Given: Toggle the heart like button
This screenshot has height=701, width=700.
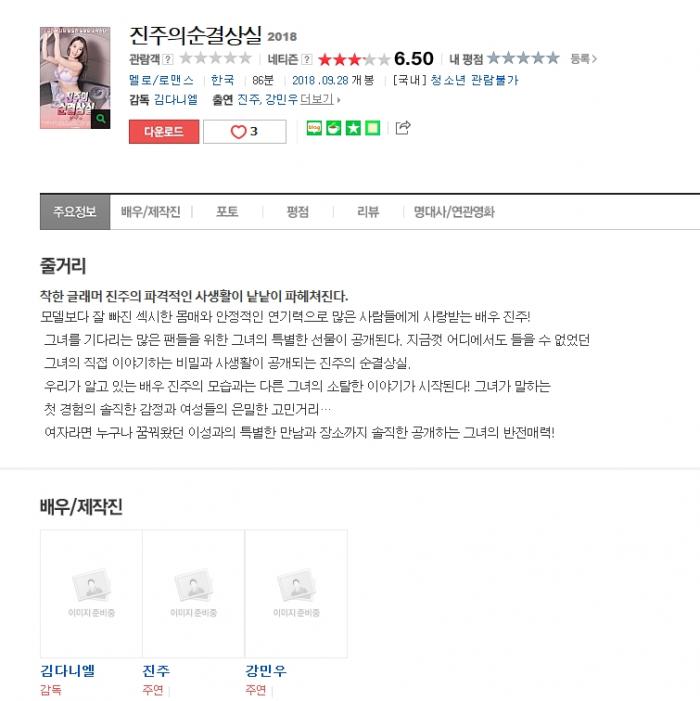Looking at the screenshot, I should [x=245, y=131].
